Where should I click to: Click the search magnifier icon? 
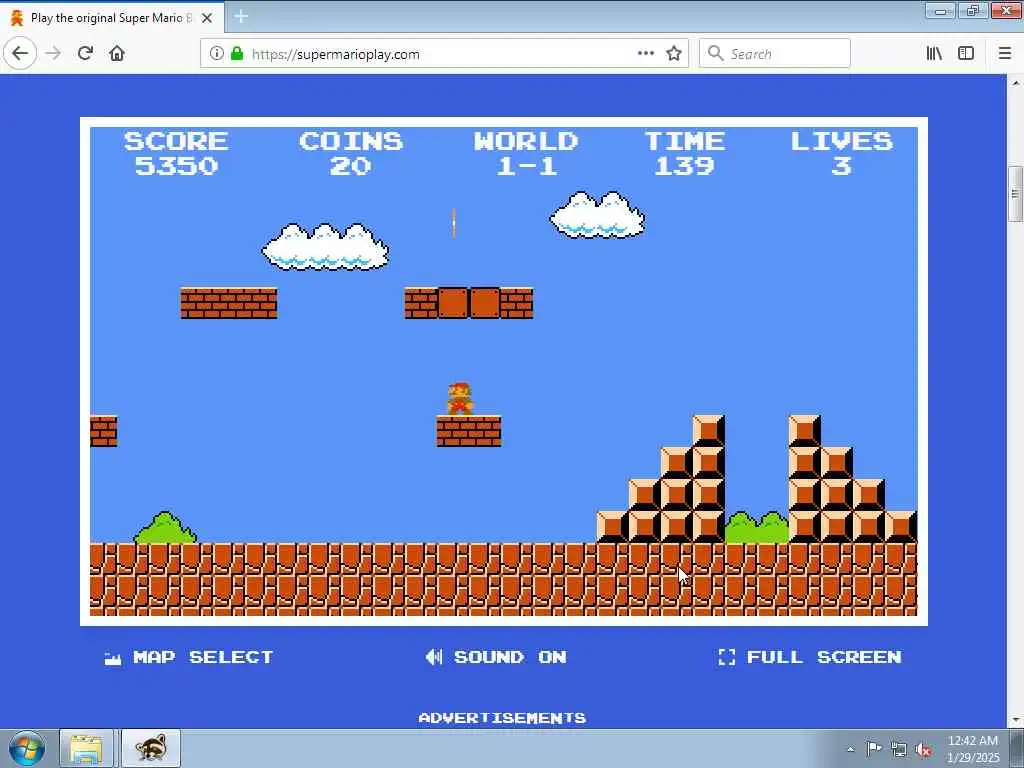point(716,54)
